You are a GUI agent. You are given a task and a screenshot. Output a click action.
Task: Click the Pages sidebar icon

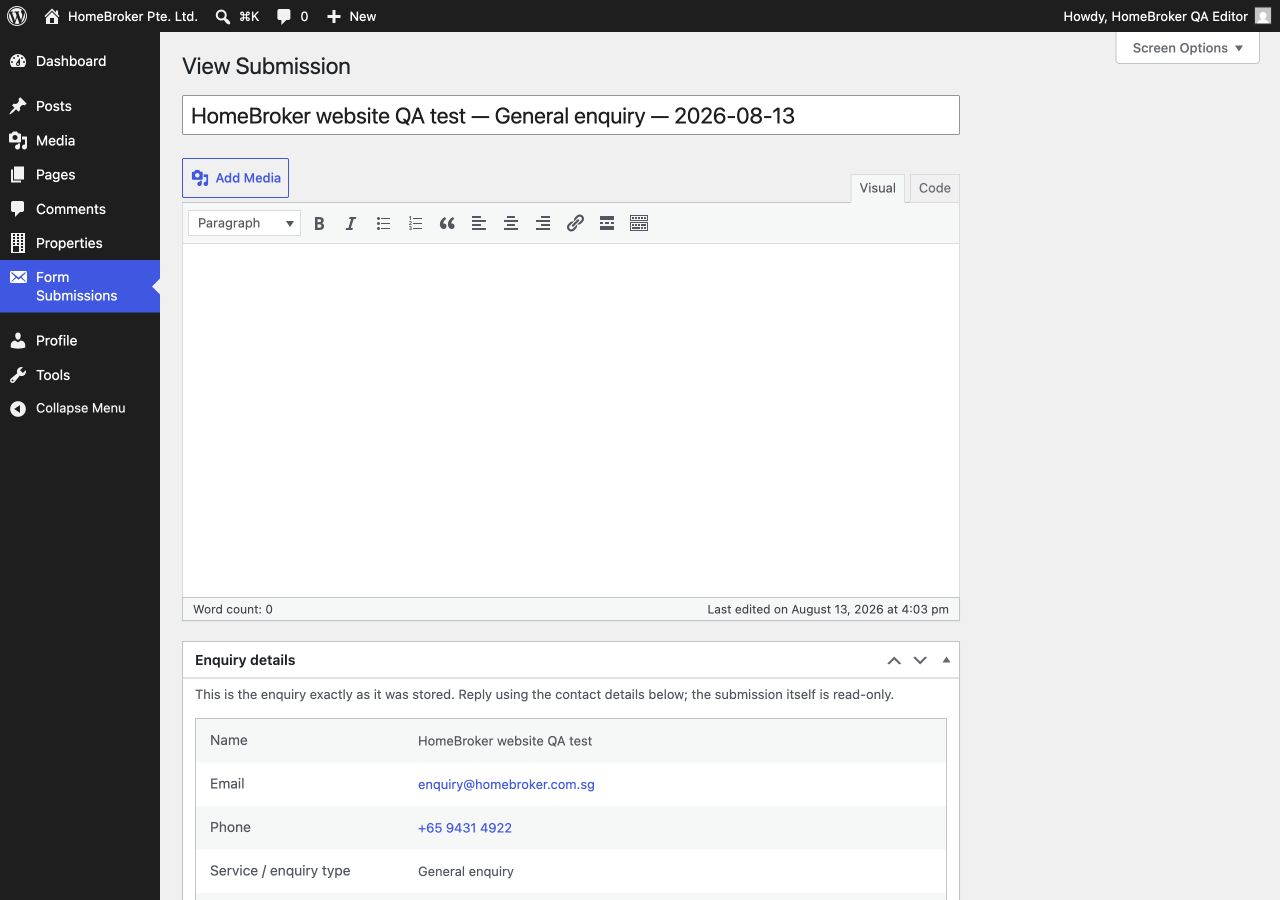[18, 175]
